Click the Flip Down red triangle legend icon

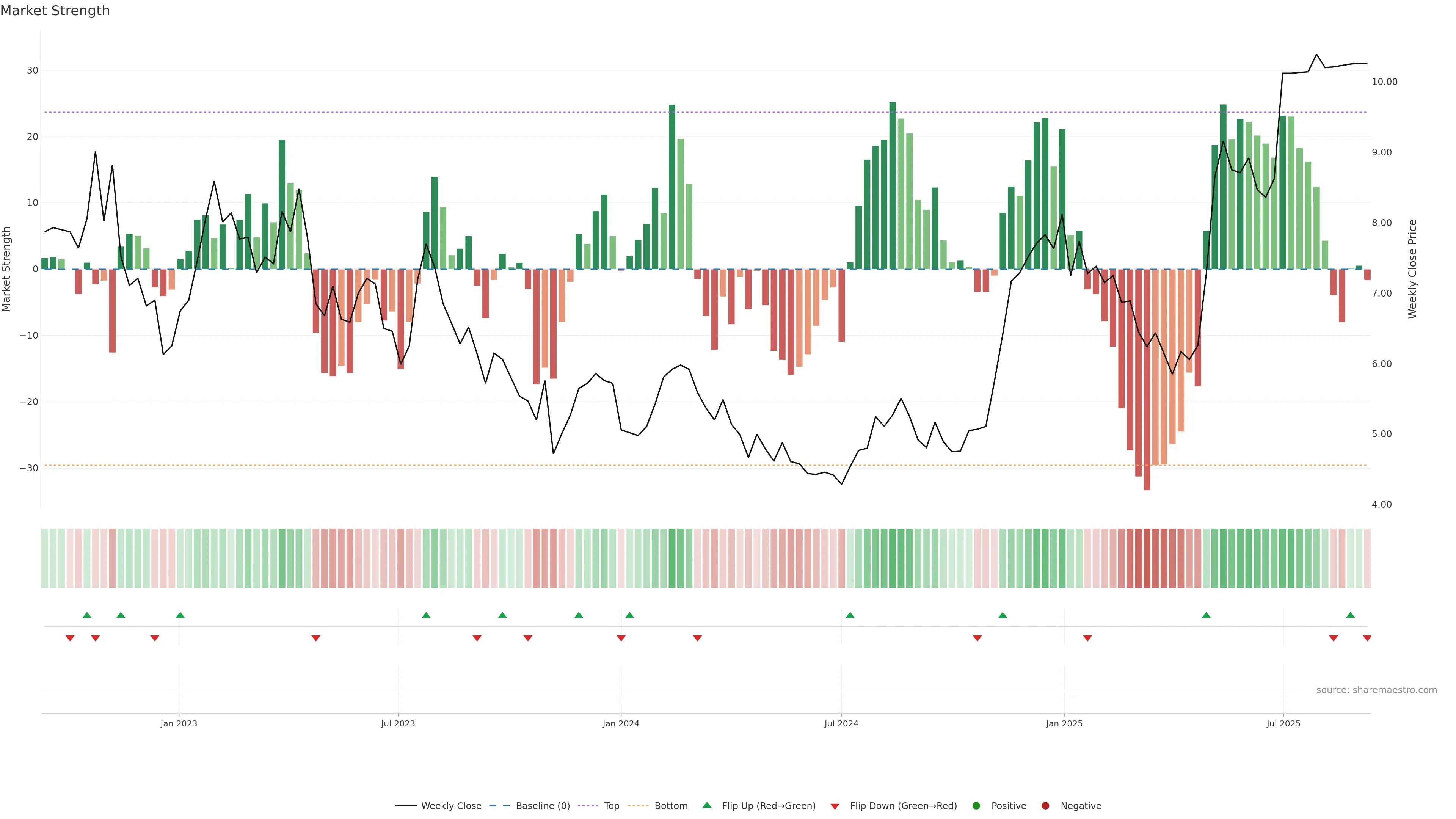[835, 806]
